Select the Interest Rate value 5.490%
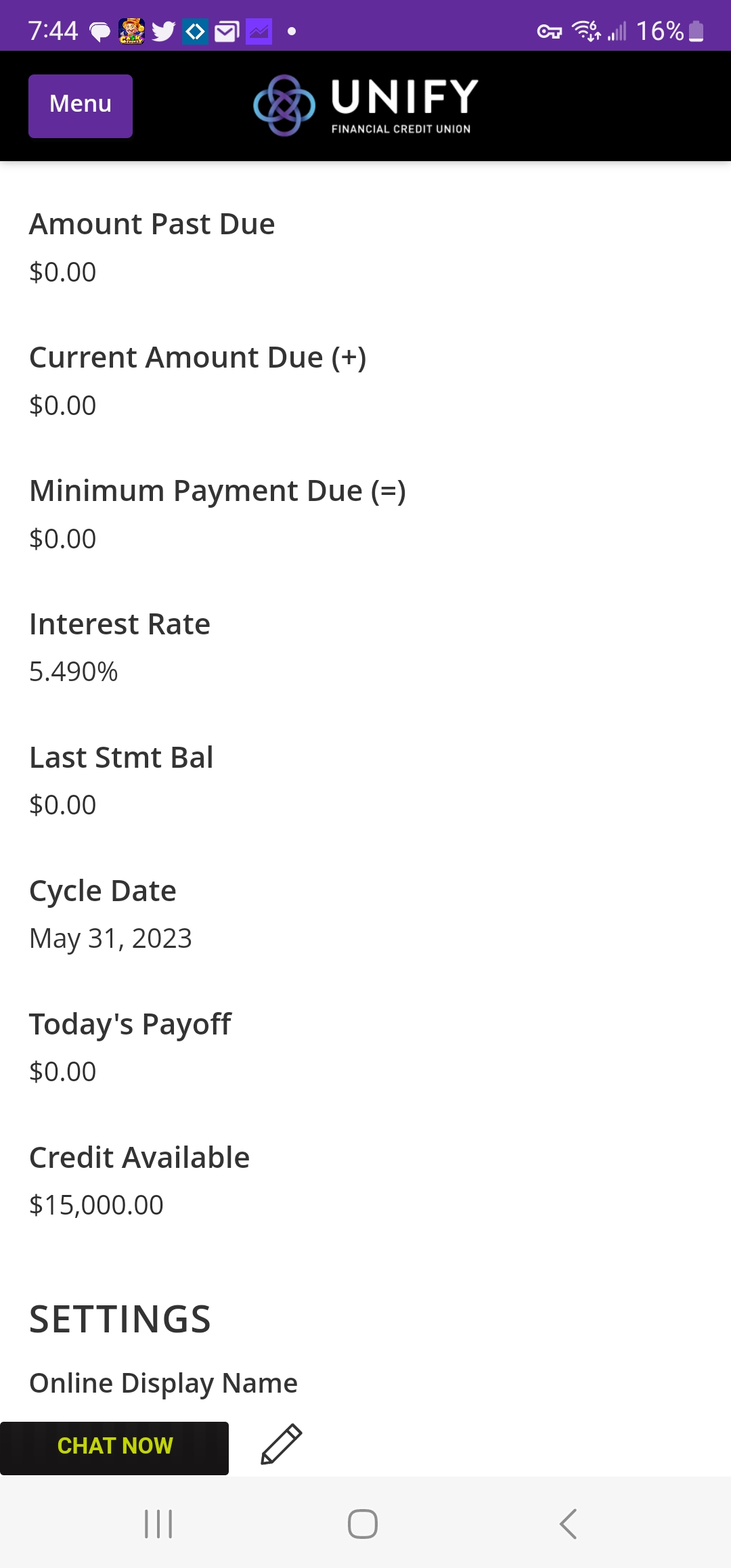Viewport: 731px width, 1568px height. (72, 672)
